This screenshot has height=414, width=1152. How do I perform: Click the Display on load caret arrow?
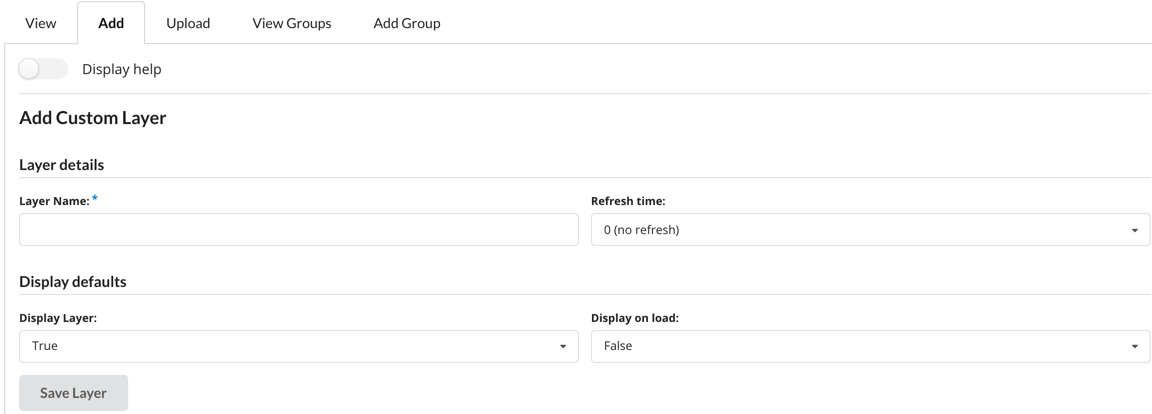(1134, 347)
